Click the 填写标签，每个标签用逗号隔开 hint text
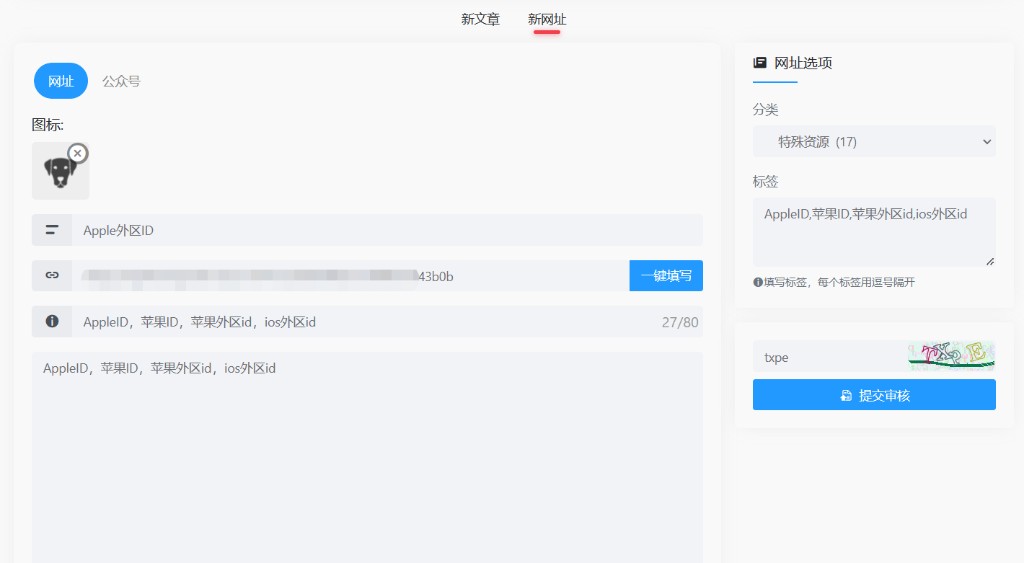Image resolution: width=1024 pixels, height=563 pixels. click(839, 282)
